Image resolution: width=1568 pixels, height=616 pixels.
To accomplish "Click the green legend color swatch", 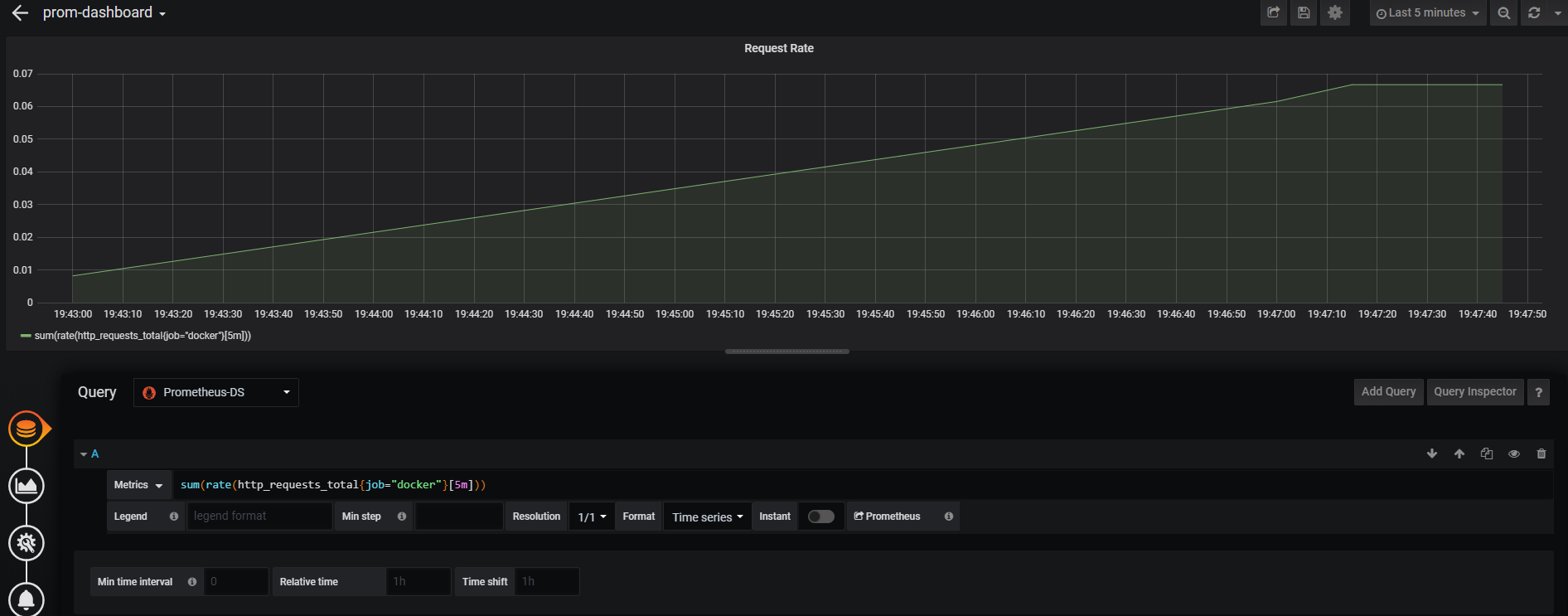I will 26,336.
